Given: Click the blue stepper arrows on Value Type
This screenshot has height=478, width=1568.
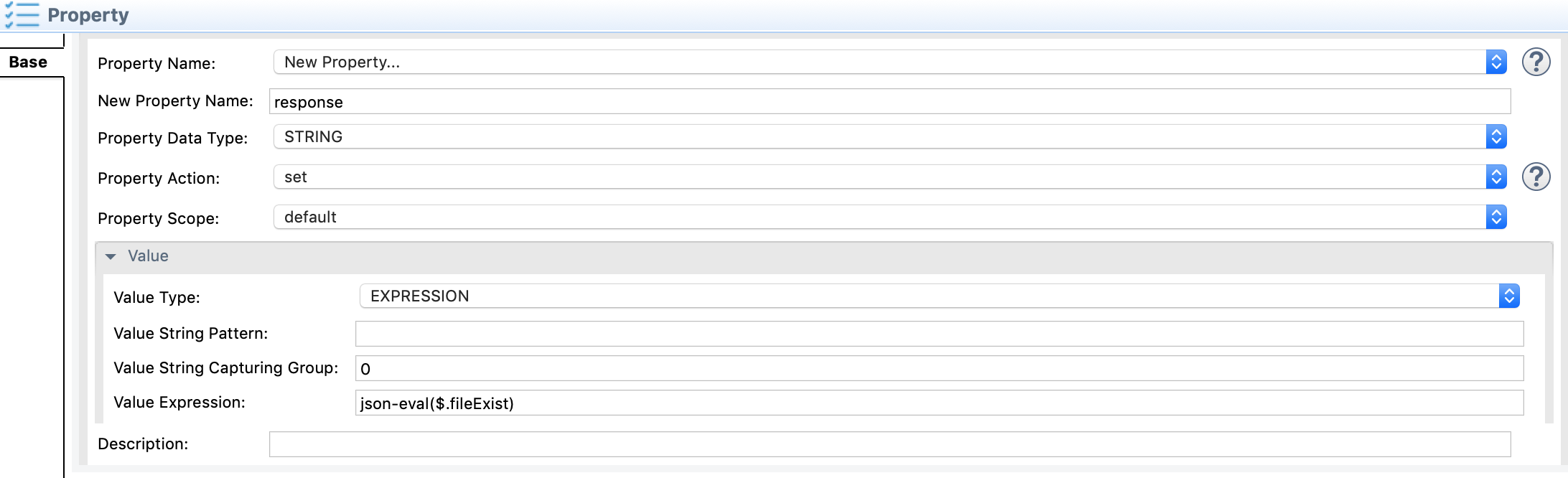Looking at the screenshot, I should [1509, 296].
